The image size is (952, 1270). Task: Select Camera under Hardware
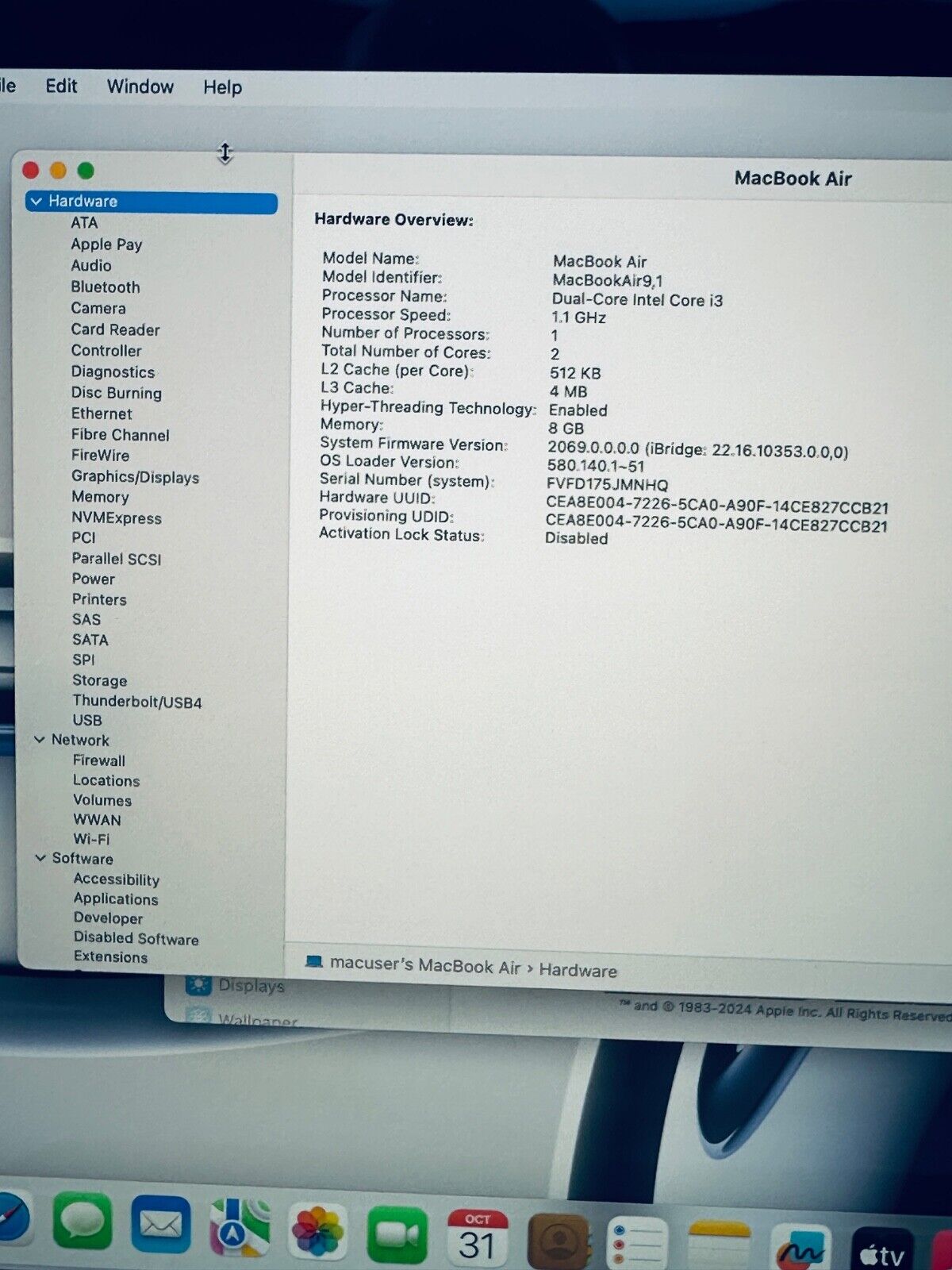pyautogui.click(x=98, y=309)
